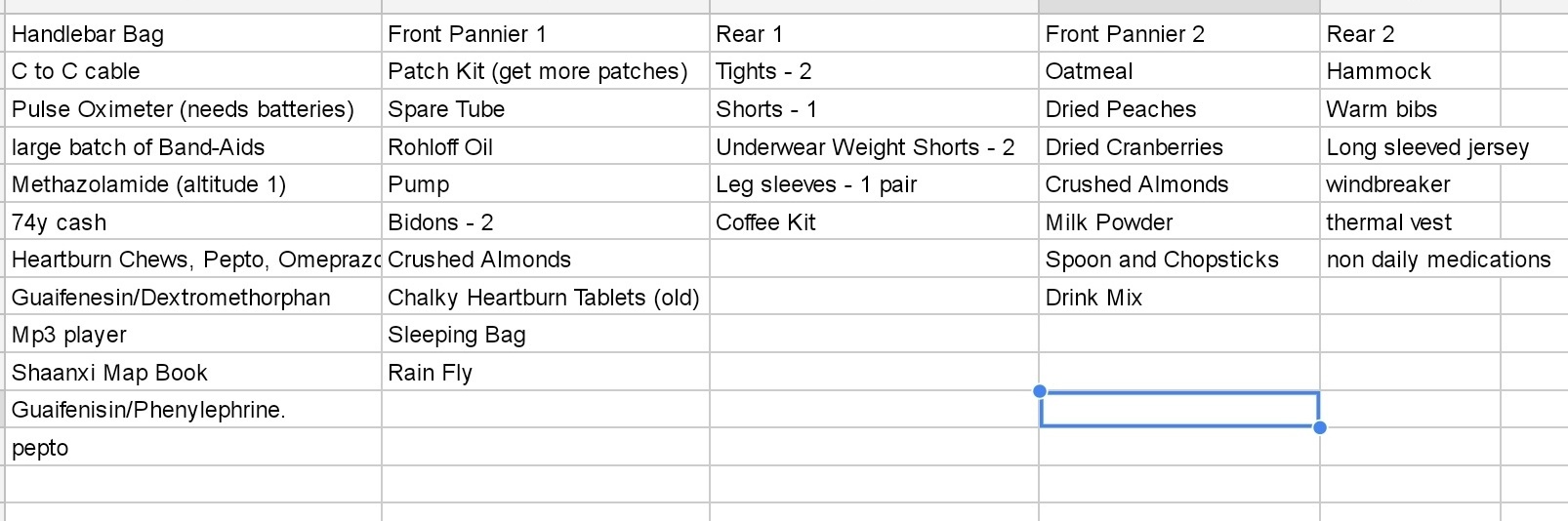Select the Spoon and Chopsticks cell
1568x521 pixels.
pyautogui.click(x=1179, y=260)
